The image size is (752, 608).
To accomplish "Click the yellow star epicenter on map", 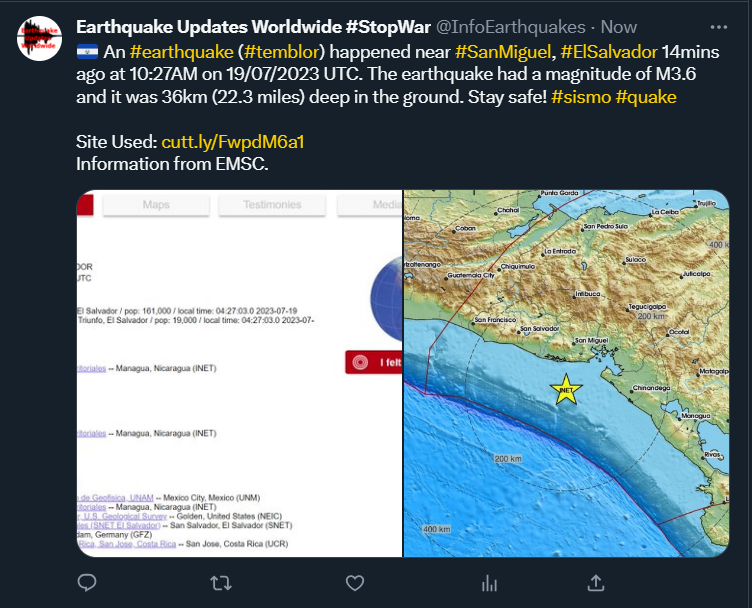I will [567, 391].
